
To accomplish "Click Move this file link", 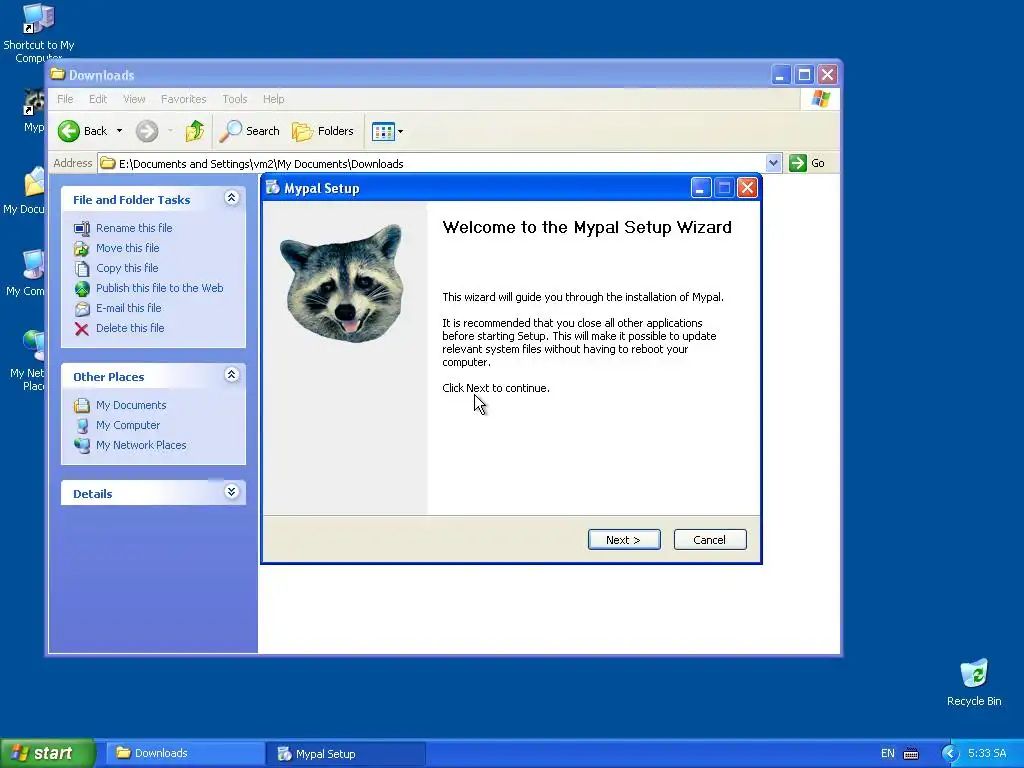I will point(127,248).
